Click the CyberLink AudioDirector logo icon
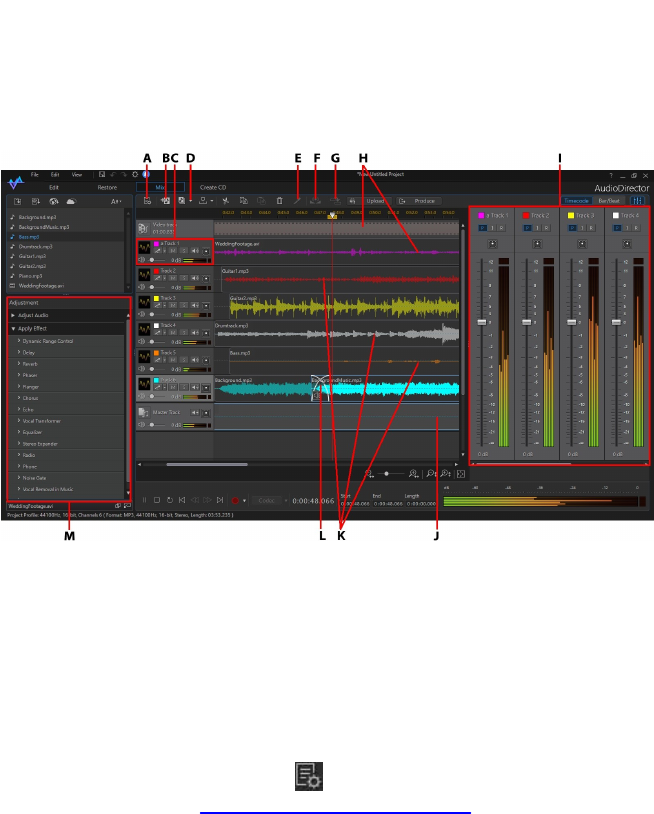Viewport: 654px width, 814px height. pos(16,182)
